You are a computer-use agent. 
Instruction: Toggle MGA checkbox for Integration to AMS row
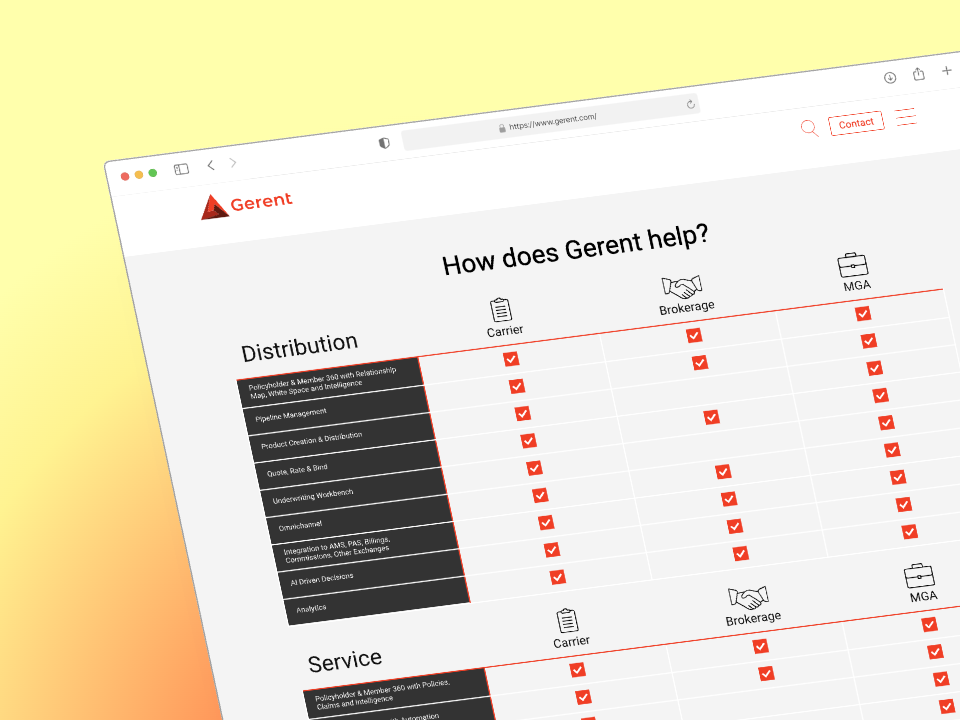pyautogui.click(x=898, y=477)
